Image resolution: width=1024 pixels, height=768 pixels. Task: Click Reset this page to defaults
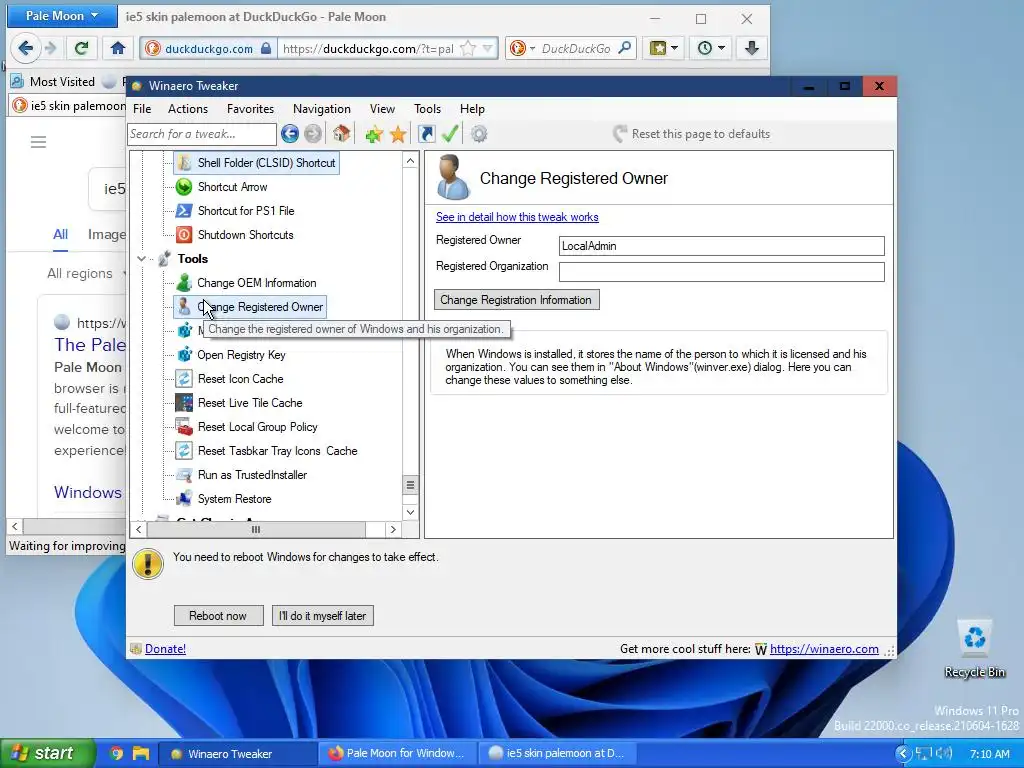[x=692, y=134]
